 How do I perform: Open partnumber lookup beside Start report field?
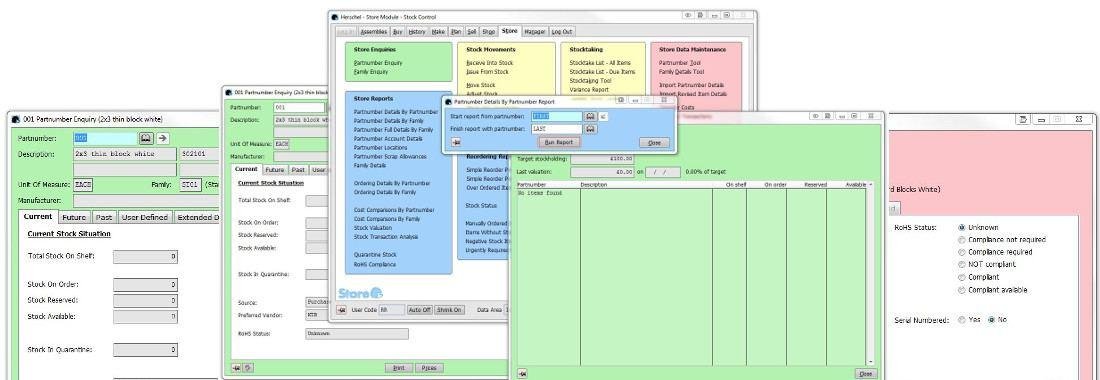pyautogui.click(x=591, y=116)
